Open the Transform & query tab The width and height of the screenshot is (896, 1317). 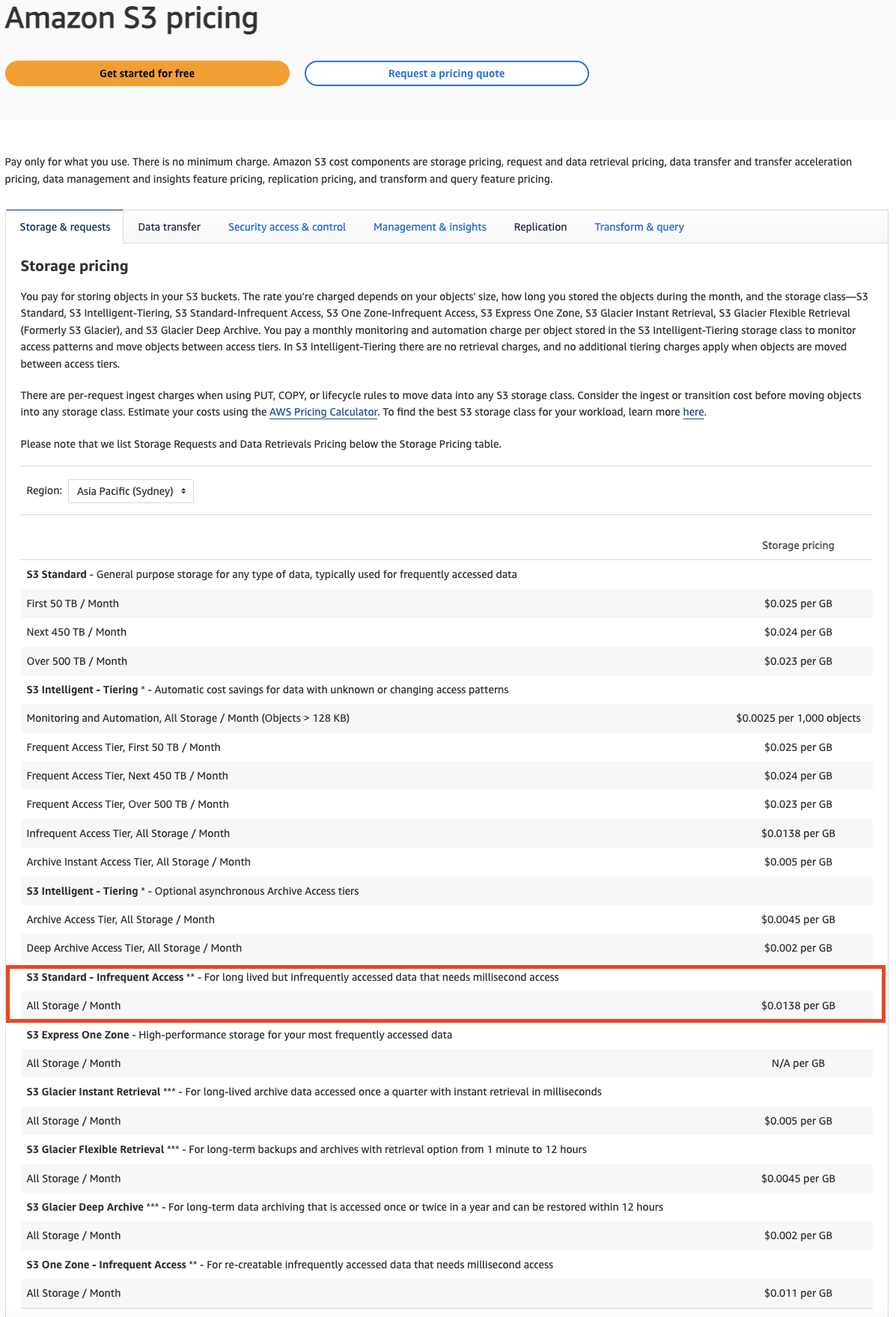[639, 227]
